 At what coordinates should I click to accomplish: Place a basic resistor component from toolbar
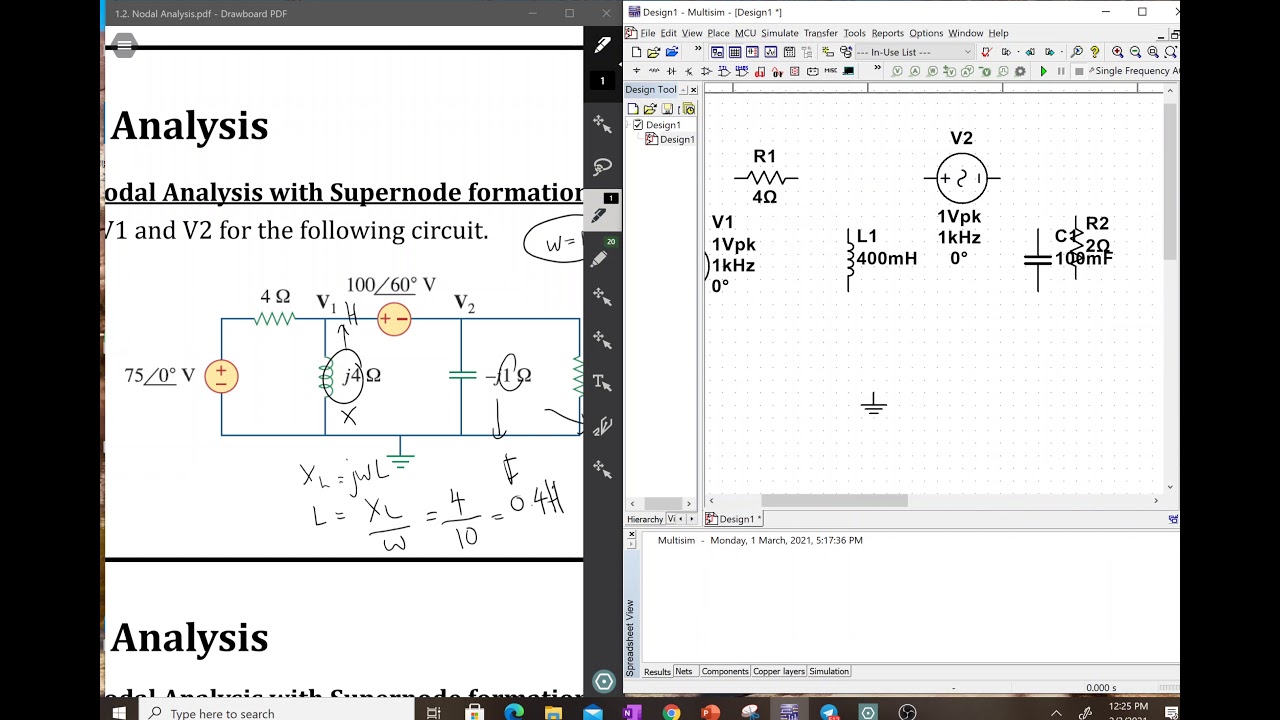click(653, 71)
